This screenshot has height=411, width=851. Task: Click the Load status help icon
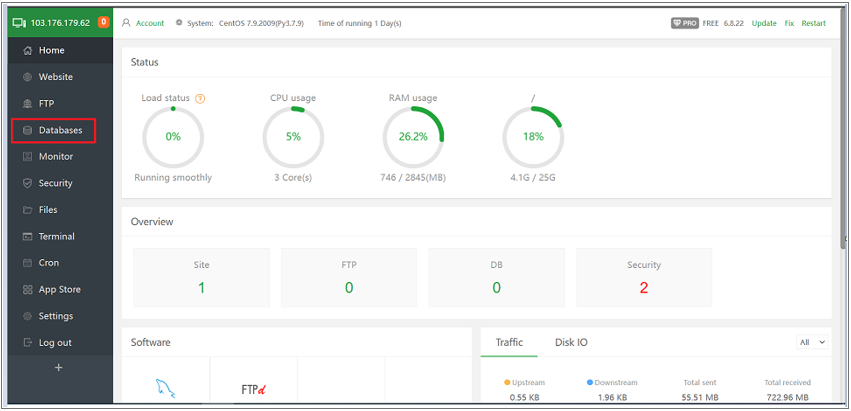click(200, 99)
